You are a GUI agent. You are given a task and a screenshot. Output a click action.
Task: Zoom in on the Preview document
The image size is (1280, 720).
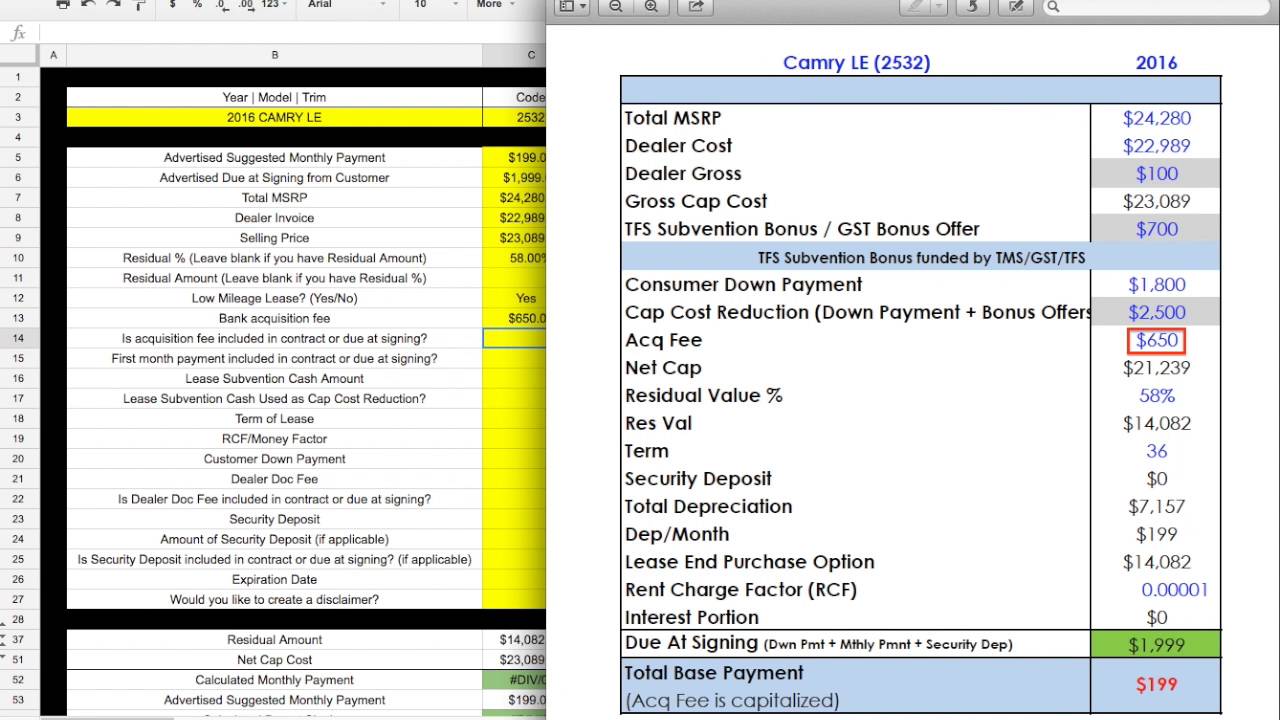651,6
